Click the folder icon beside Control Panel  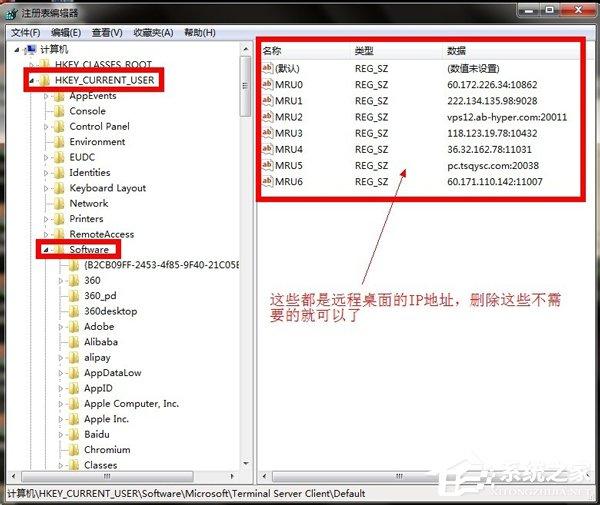pyautogui.click(x=60, y=127)
